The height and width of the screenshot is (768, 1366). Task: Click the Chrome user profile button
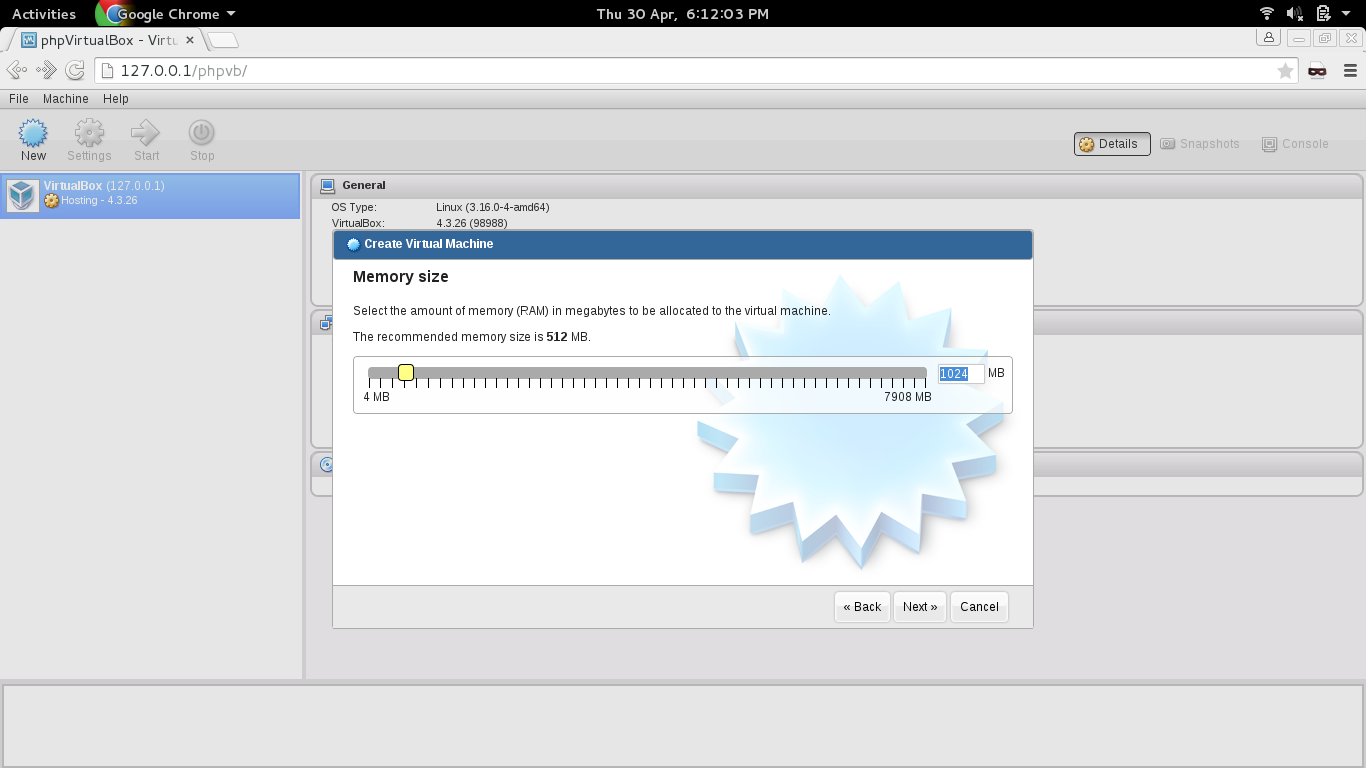point(1269,38)
